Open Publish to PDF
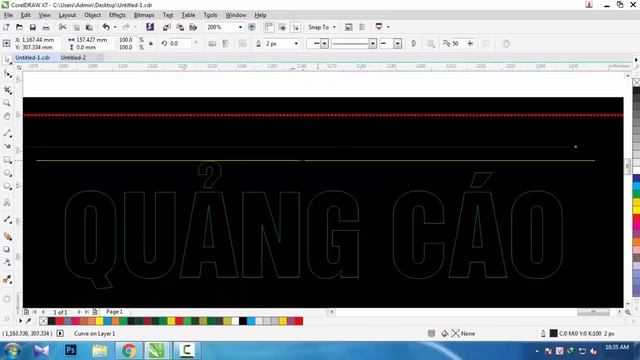 coord(193,27)
